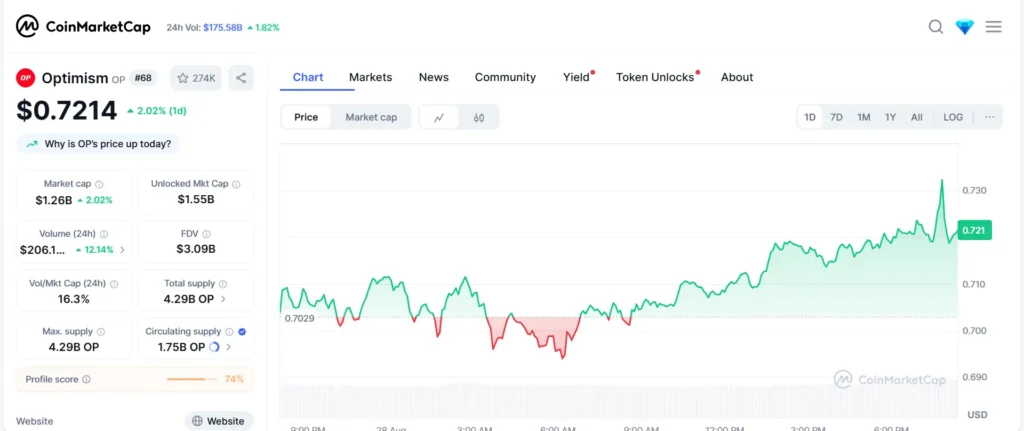Select the 1D time range
1024x431 pixels.
pos(810,118)
